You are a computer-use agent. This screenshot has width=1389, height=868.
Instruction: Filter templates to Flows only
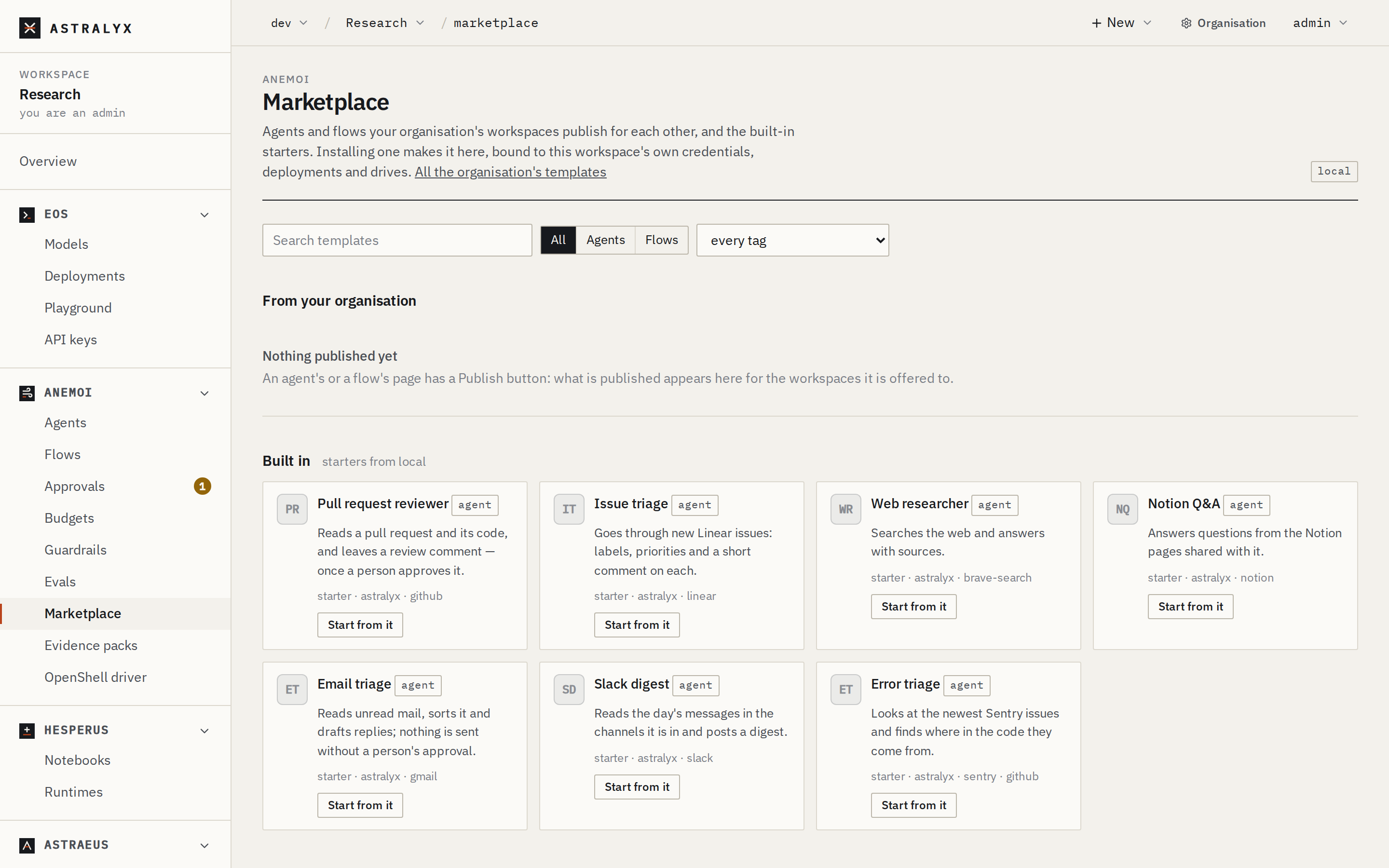pyautogui.click(x=661, y=240)
